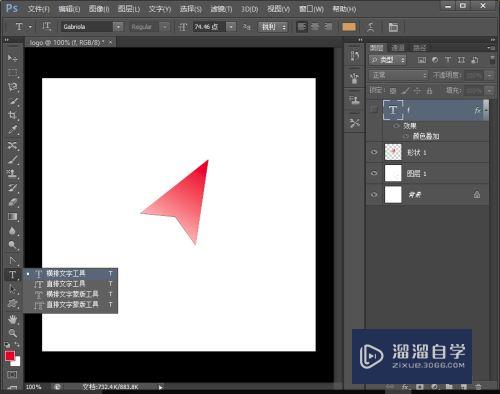Select the Brush tool
The height and width of the screenshot is (394, 500).
tap(12, 160)
